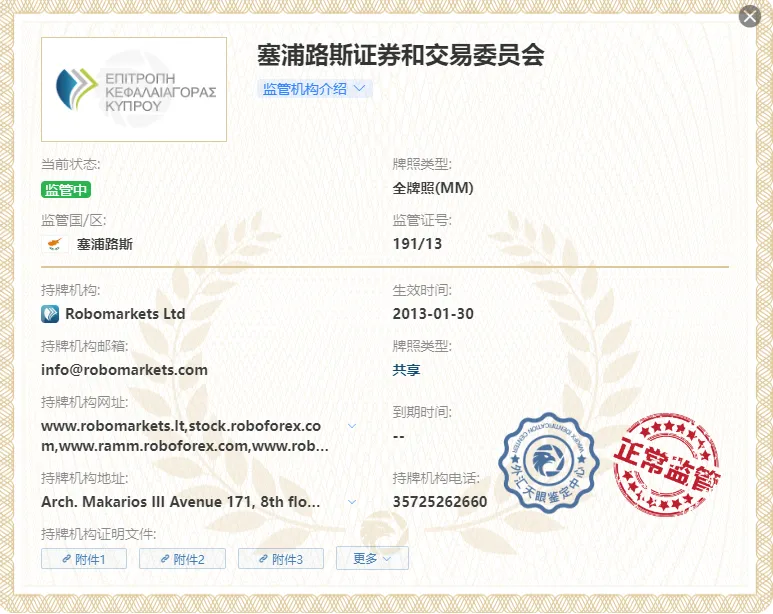Viewport: 773px width, 614px height.
Task: Click the paperclip icon on 附件2
Action: [x=165, y=559]
